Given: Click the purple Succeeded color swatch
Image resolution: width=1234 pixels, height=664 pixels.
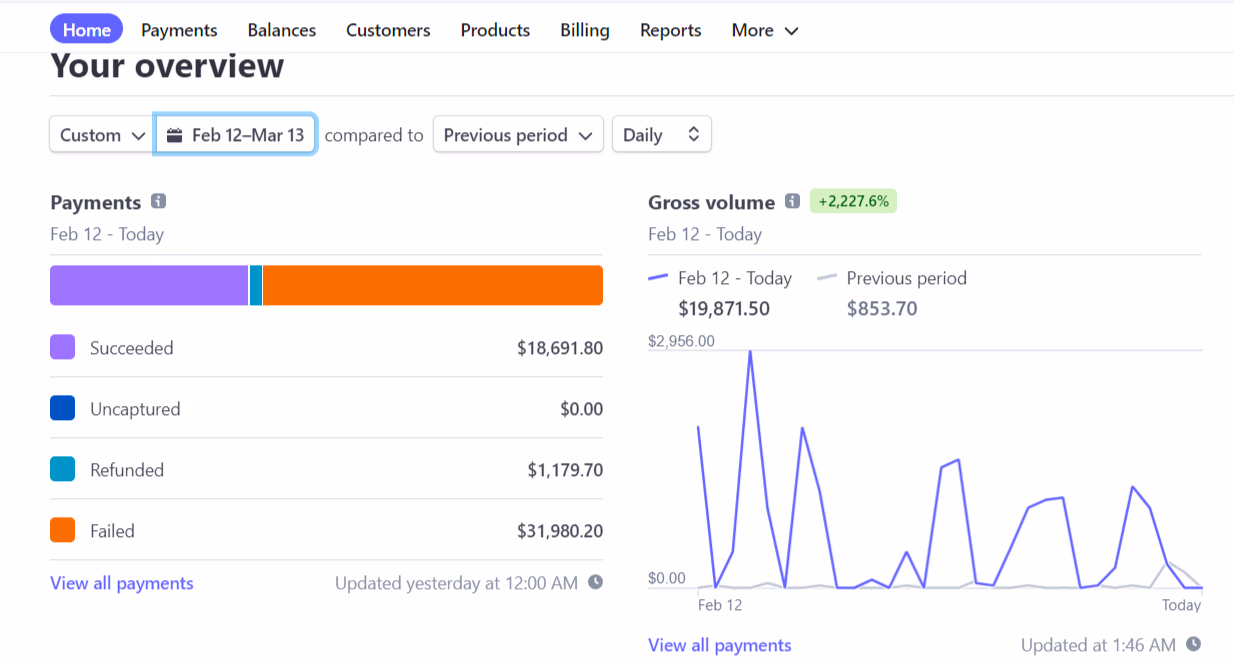Looking at the screenshot, I should [x=63, y=347].
